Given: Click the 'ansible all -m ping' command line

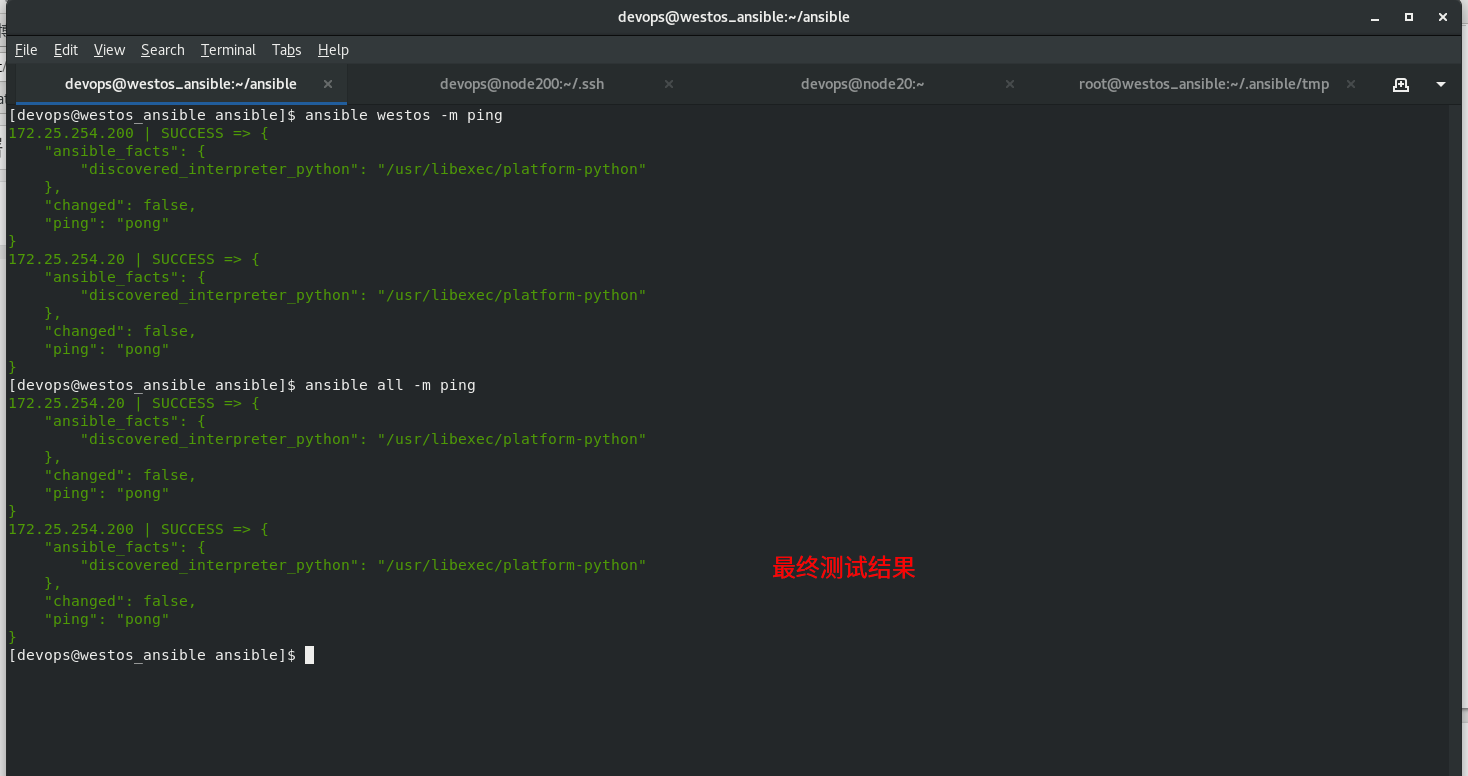Looking at the screenshot, I should click(242, 385).
